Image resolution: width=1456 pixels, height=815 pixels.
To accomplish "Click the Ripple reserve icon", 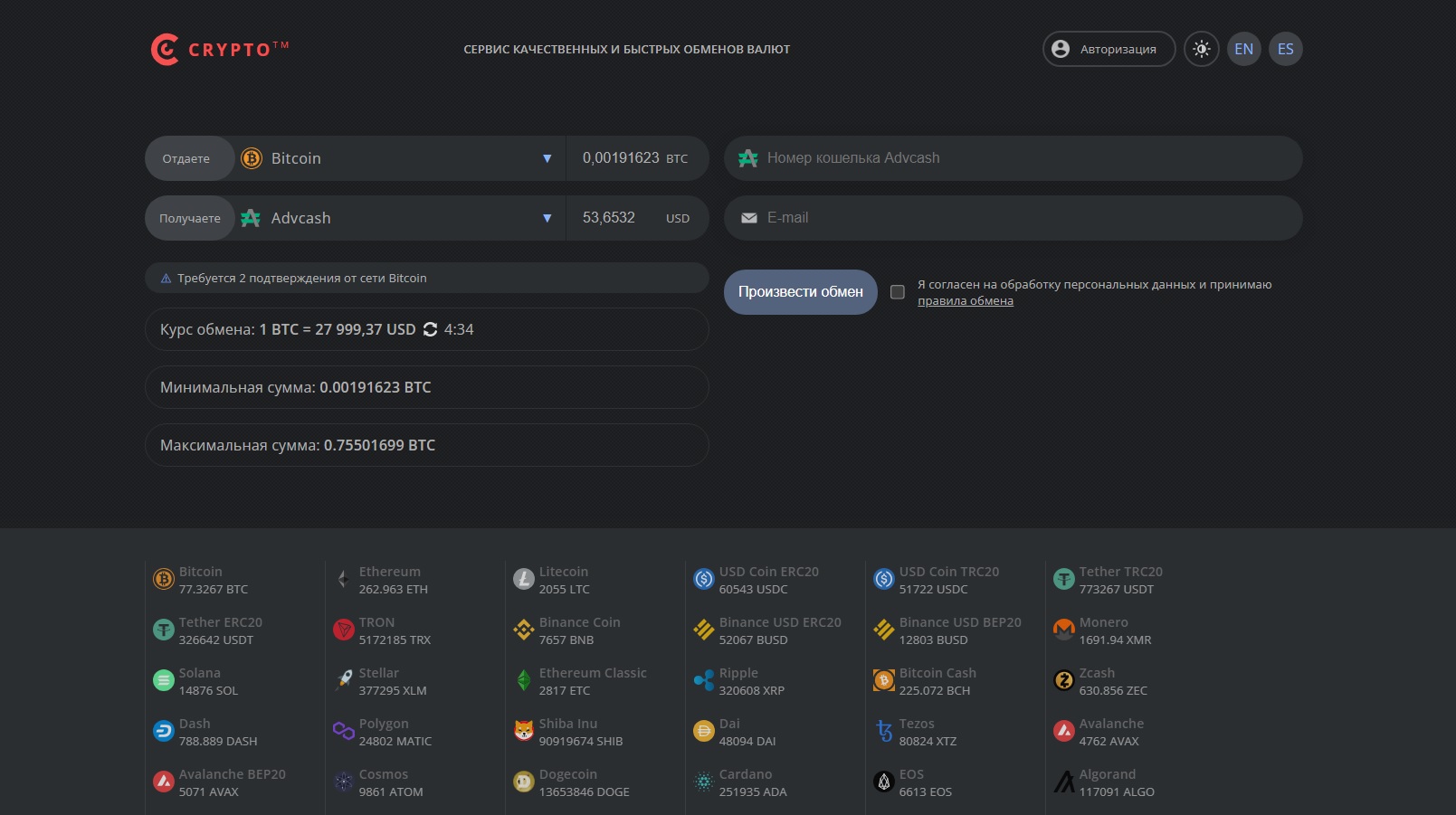I will [704, 680].
